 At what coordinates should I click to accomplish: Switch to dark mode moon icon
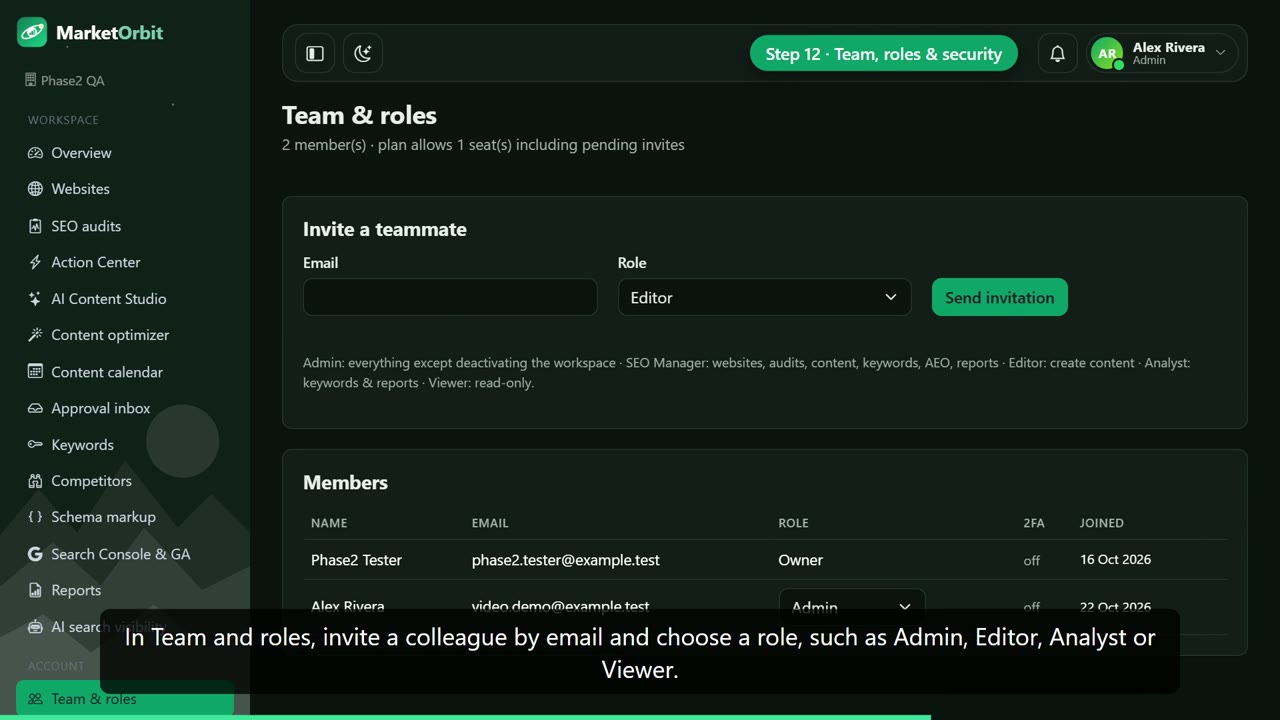pyautogui.click(x=363, y=54)
